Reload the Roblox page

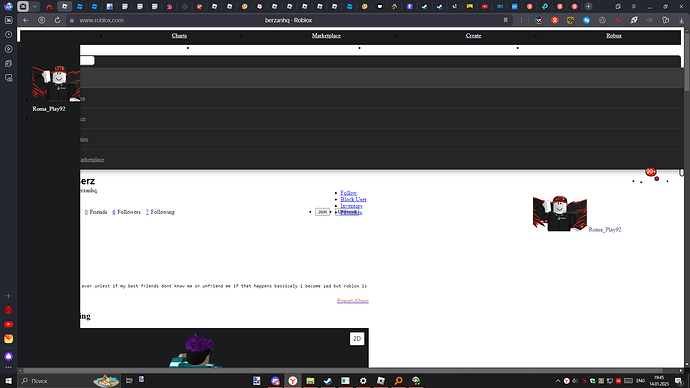tap(57, 20)
